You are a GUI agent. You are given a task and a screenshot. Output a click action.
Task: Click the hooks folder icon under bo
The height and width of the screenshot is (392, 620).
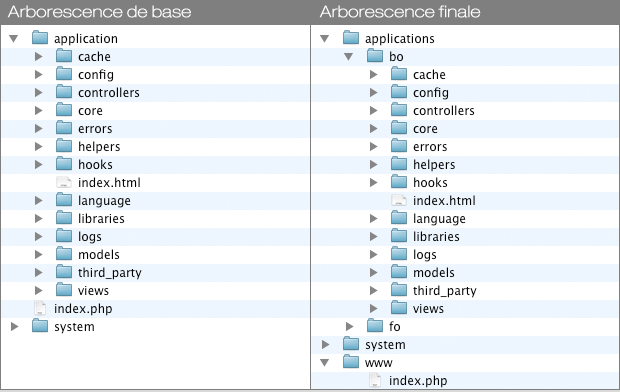(x=399, y=182)
